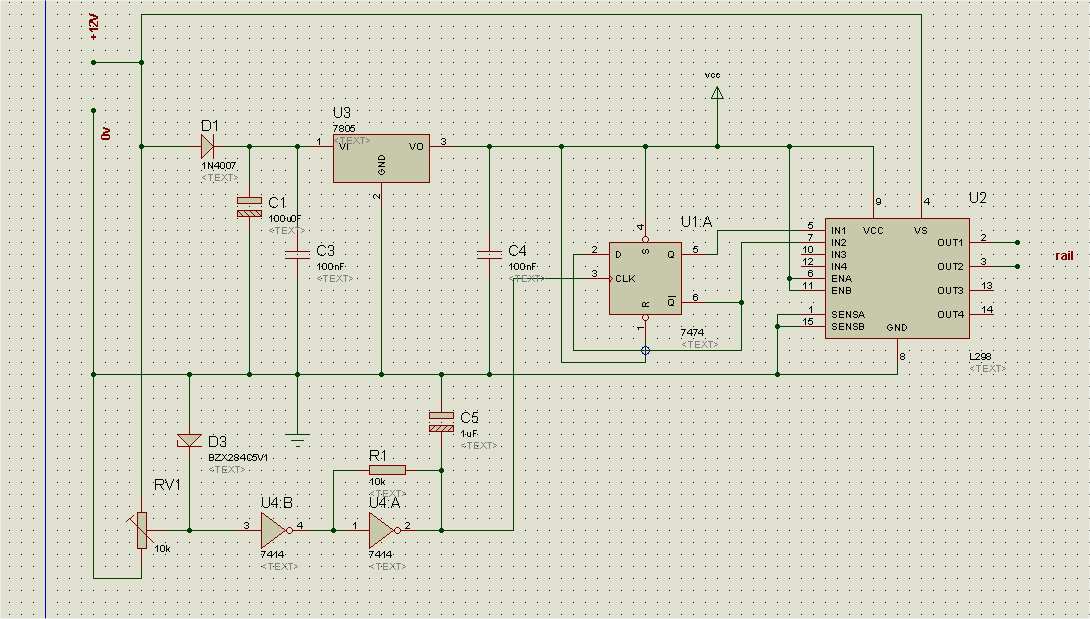Click the U4:B reference label

coord(277,502)
